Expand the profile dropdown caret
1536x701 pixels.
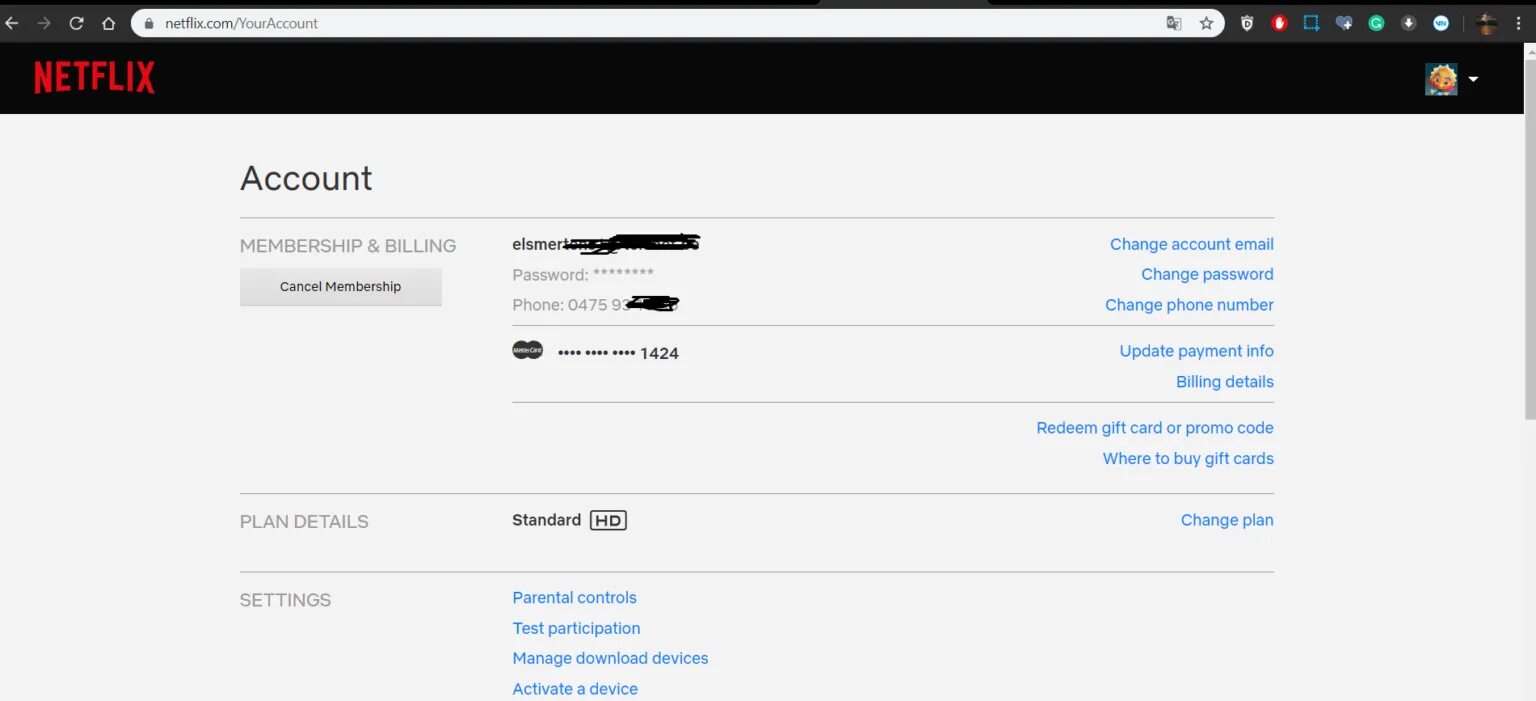coord(1473,79)
